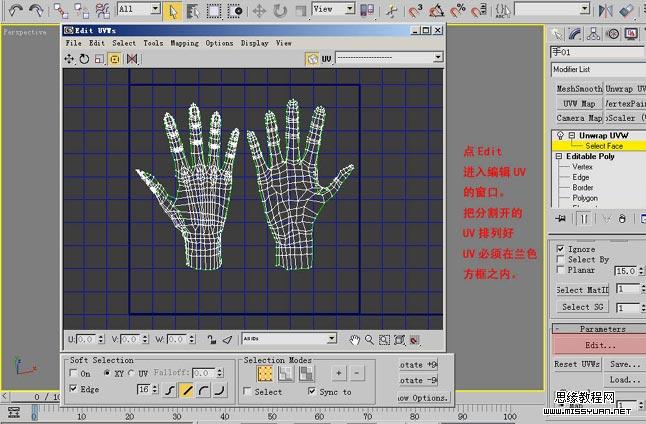Toggle show map icon beside UV

tap(312, 59)
